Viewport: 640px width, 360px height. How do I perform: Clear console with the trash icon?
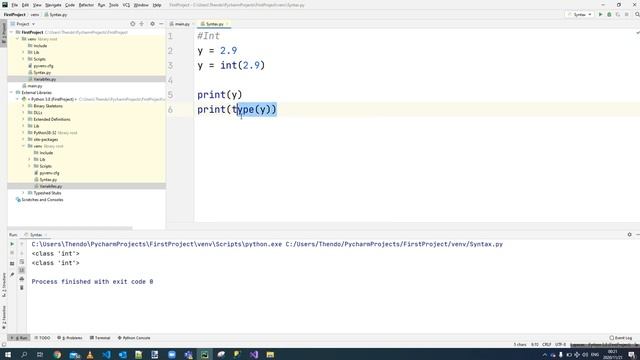(x=22, y=288)
